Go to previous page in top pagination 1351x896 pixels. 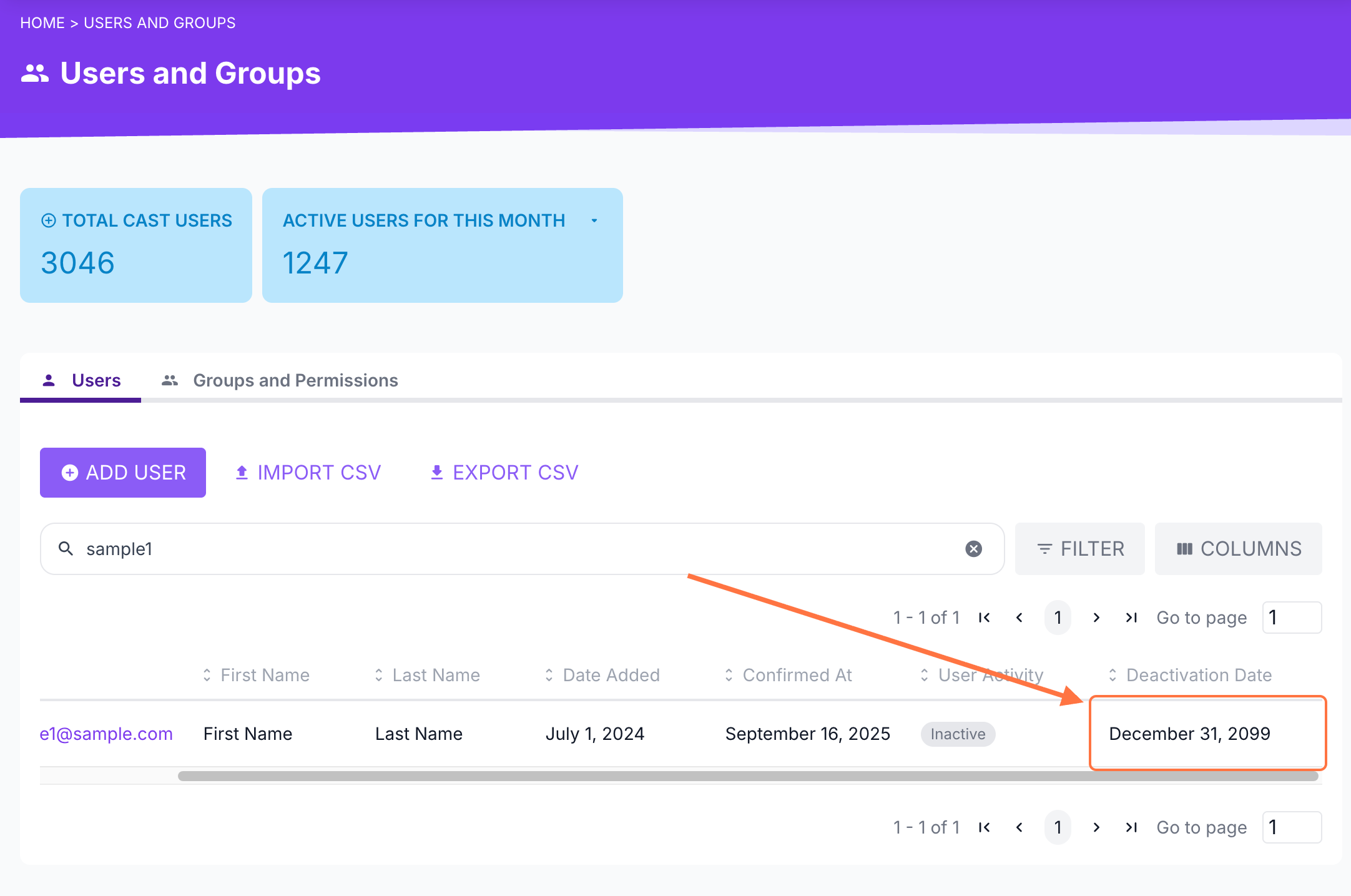tap(1019, 618)
